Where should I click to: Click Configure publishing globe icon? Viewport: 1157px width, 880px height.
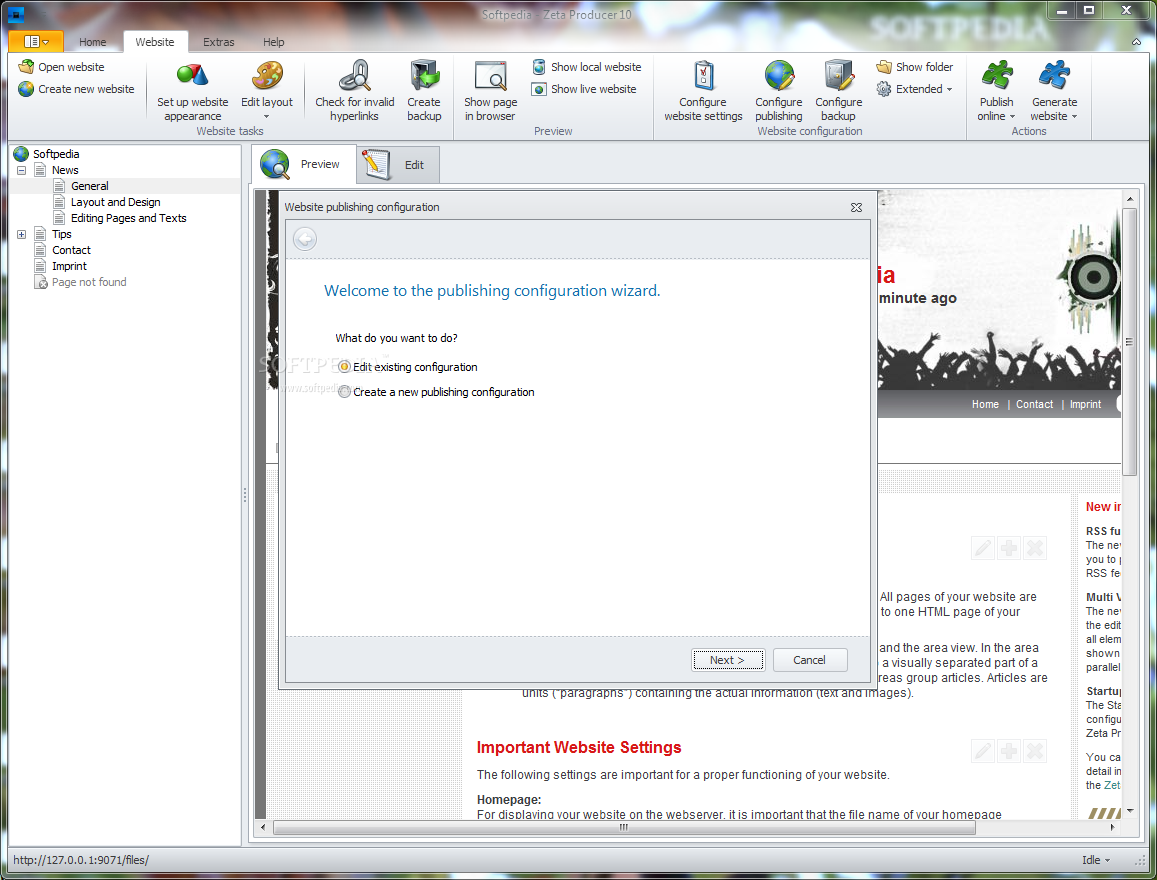click(x=779, y=75)
